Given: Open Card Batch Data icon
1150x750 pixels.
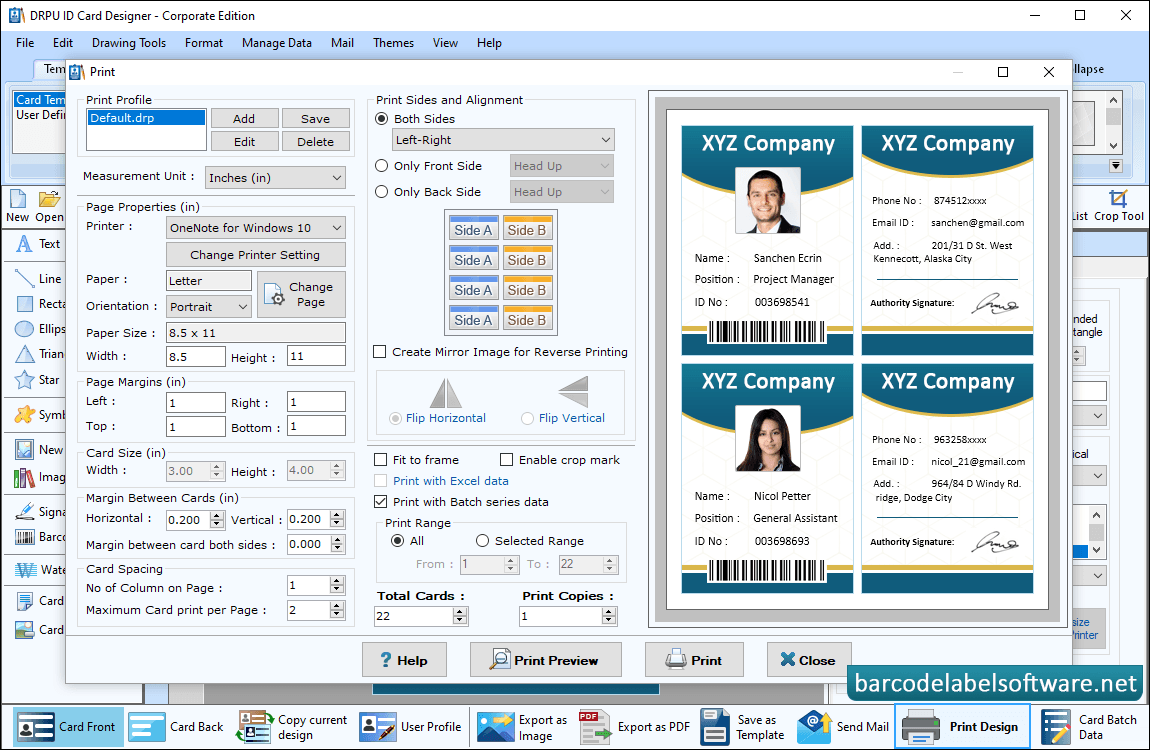Looking at the screenshot, I should 1055,727.
